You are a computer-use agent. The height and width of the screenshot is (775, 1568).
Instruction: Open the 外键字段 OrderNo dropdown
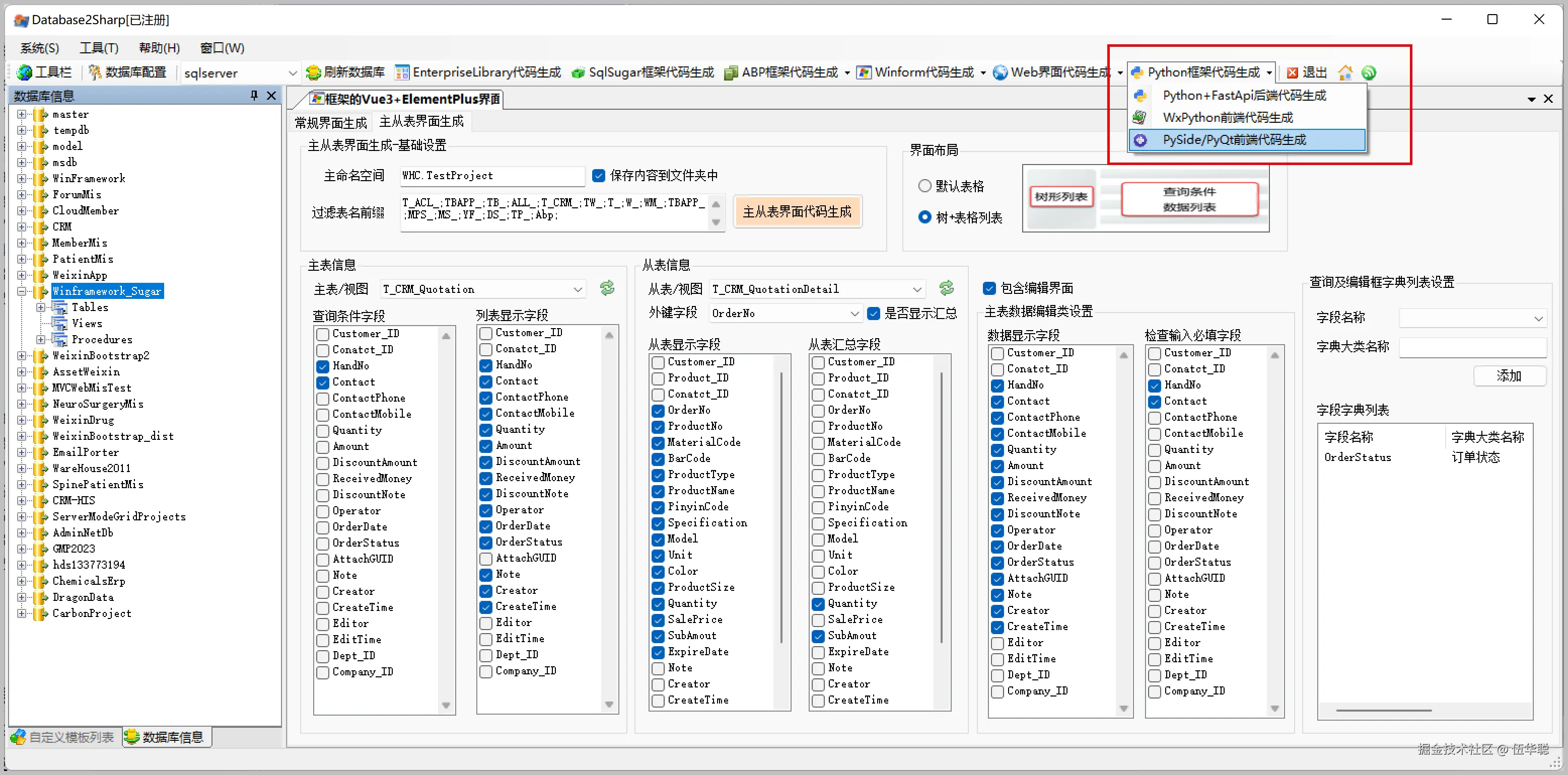(853, 314)
